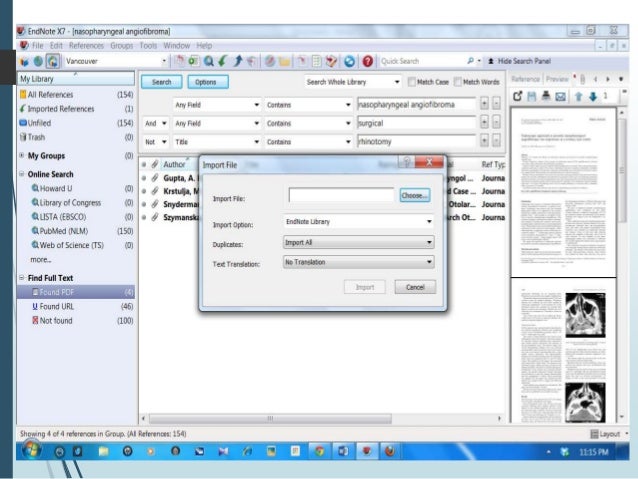
Task: Switch to the Reference tab
Action: point(525,79)
